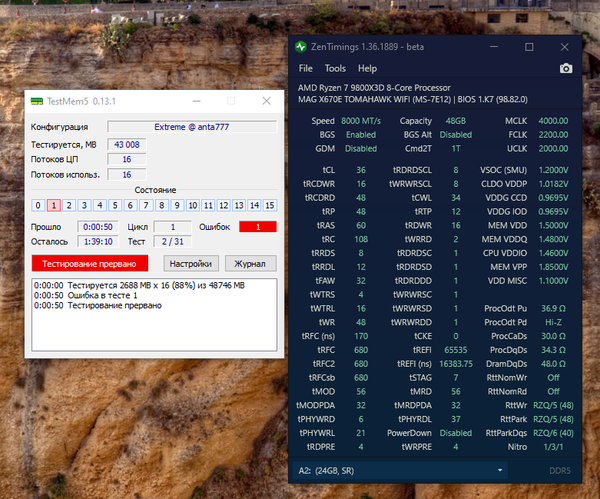Select thread state box 6
600x499 pixels.
pos(130,205)
